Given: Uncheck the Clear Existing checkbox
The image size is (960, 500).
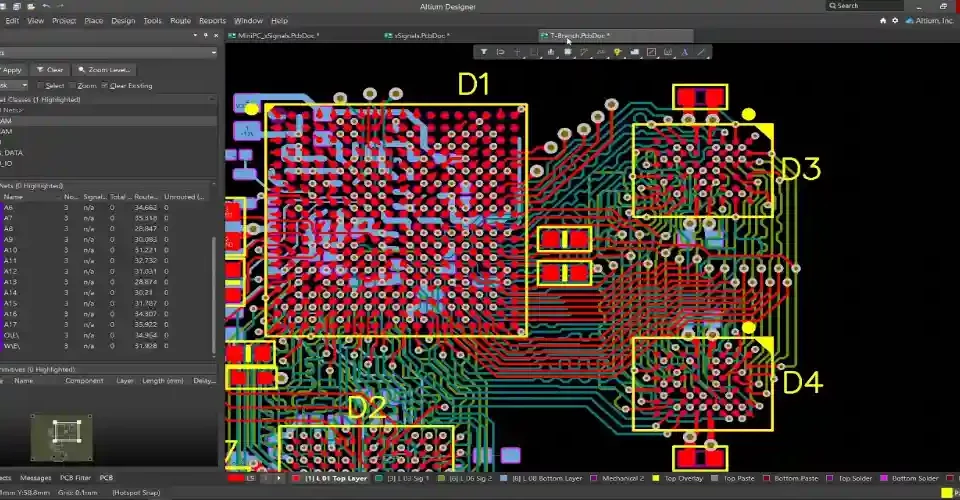Looking at the screenshot, I should tap(104, 86).
